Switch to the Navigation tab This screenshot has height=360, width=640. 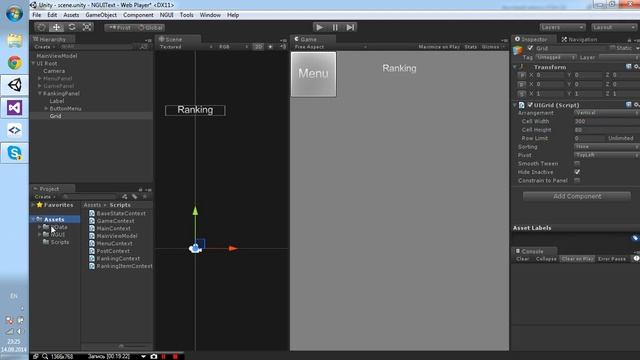579,40
